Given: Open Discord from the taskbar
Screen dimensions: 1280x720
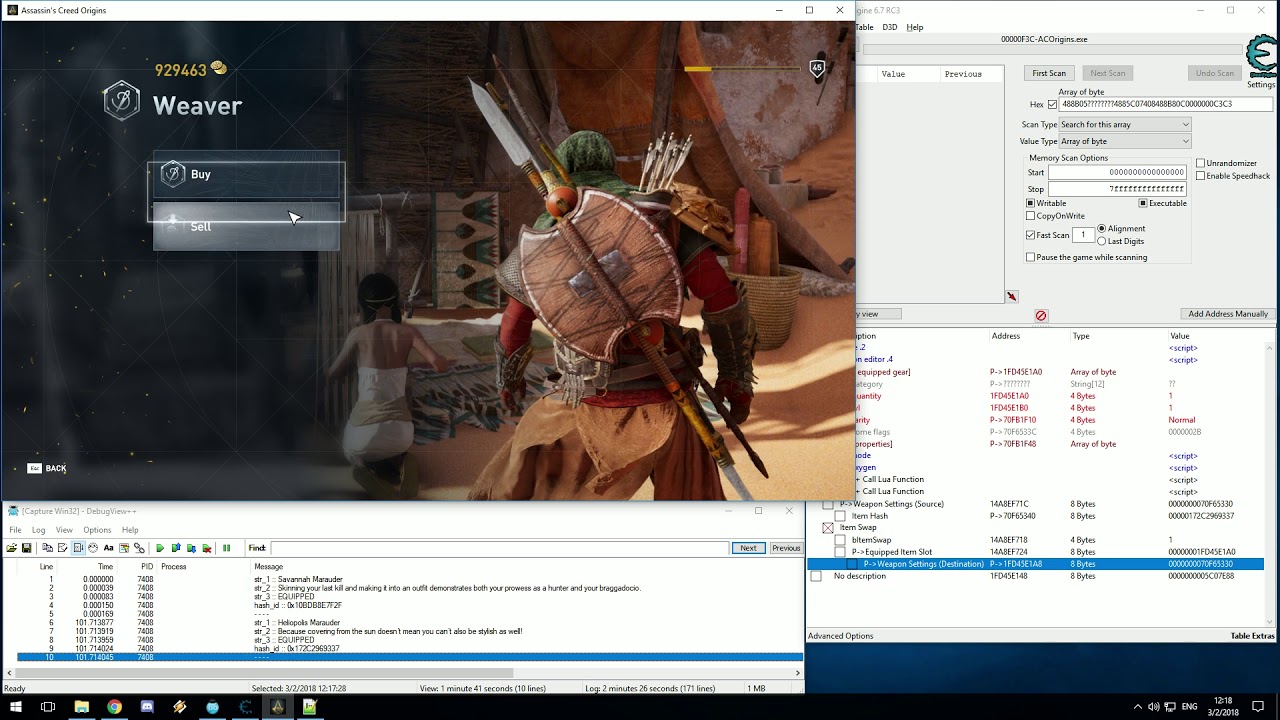Looking at the screenshot, I should click(147, 707).
